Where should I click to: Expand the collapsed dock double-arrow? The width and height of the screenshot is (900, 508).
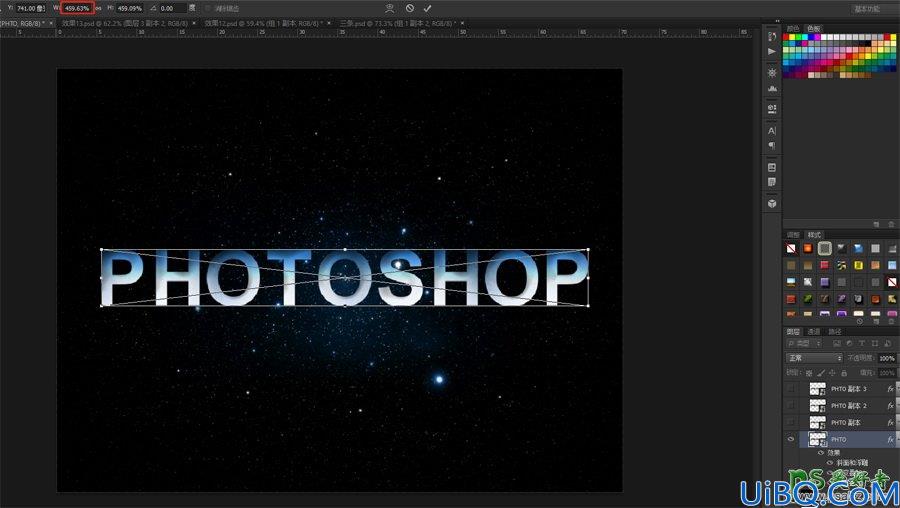777,21
